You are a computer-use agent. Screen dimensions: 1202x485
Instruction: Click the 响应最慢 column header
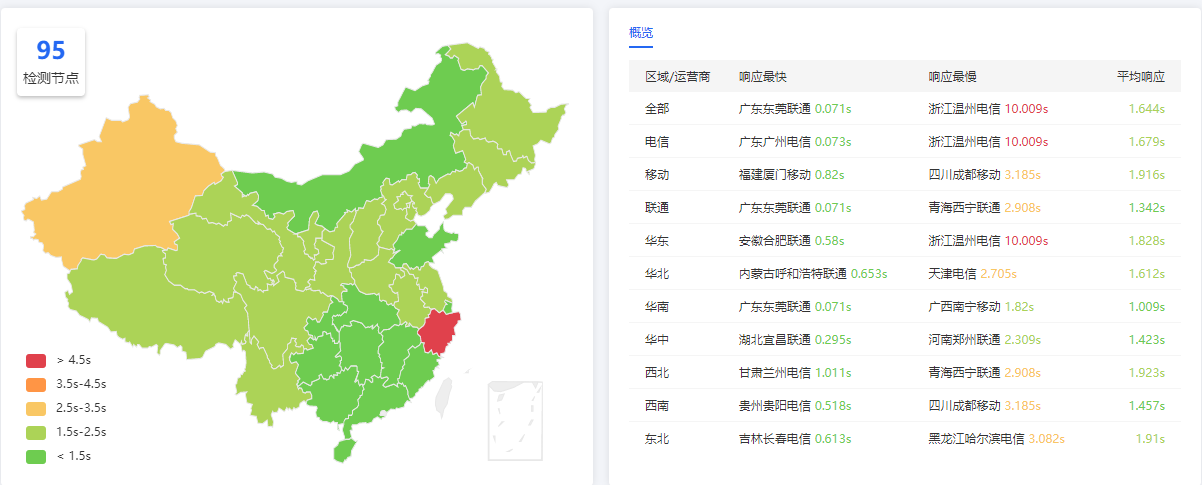click(x=952, y=76)
